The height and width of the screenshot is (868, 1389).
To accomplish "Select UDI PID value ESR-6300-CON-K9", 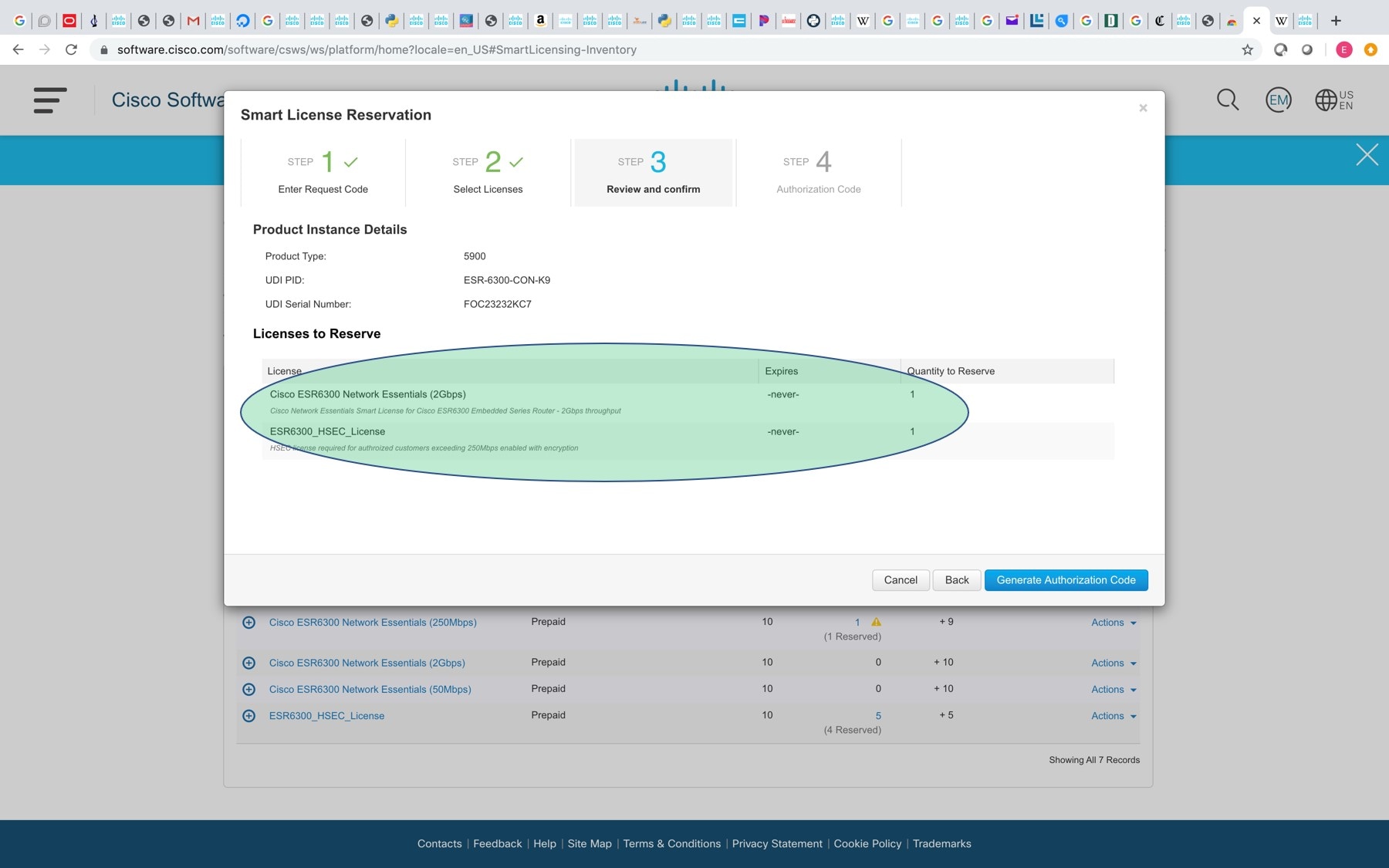I will 507,280.
